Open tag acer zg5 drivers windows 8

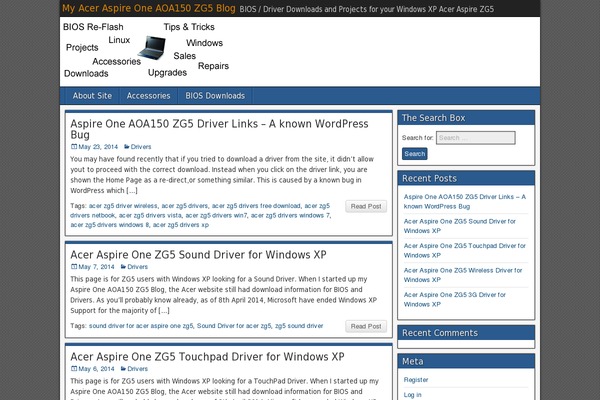[x=109, y=225]
